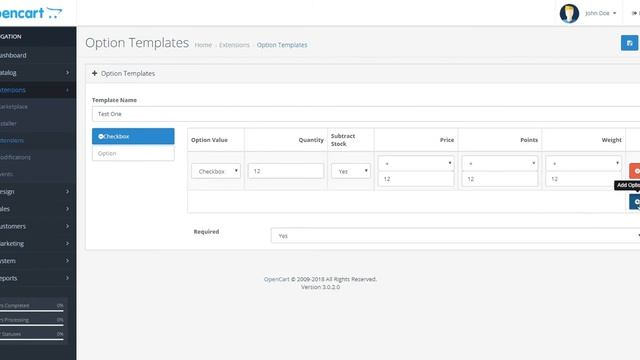The height and width of the screenshot is (360, 640).
Task: Click the Option search input field
Action: point(133,153)
